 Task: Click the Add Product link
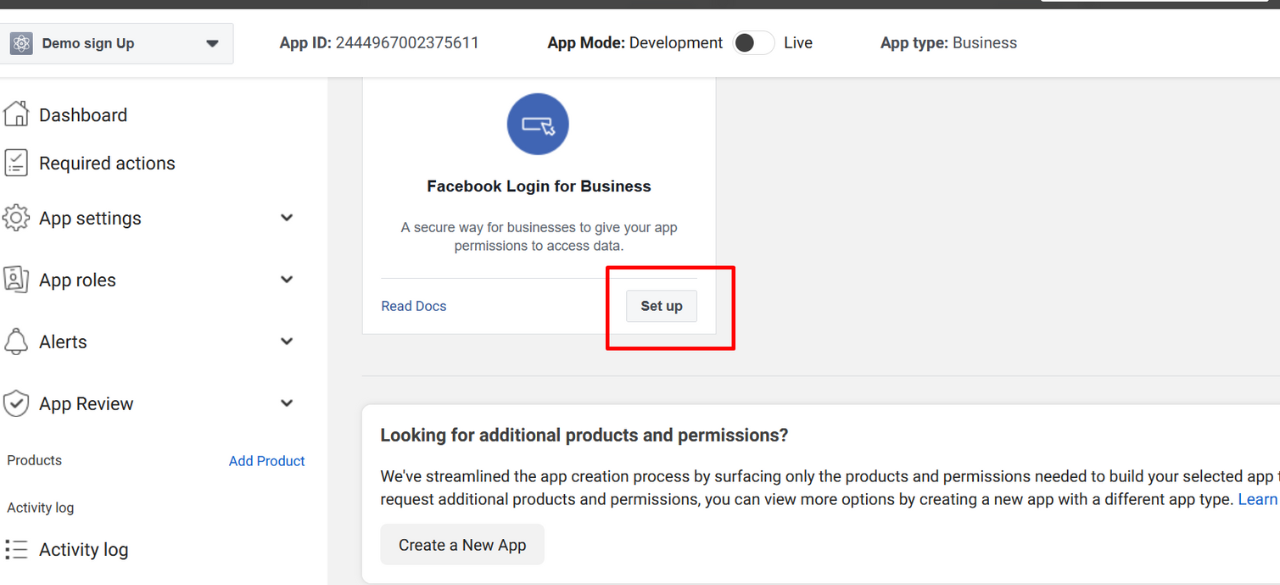pyautogui.click(x=267, y=461)
